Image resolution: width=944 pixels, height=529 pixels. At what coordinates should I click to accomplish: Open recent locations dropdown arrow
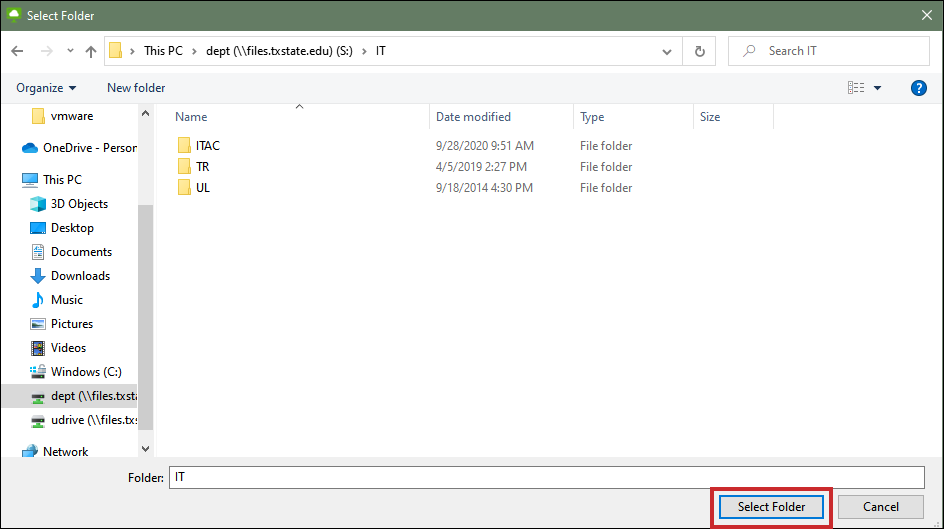tap(70, 51)
